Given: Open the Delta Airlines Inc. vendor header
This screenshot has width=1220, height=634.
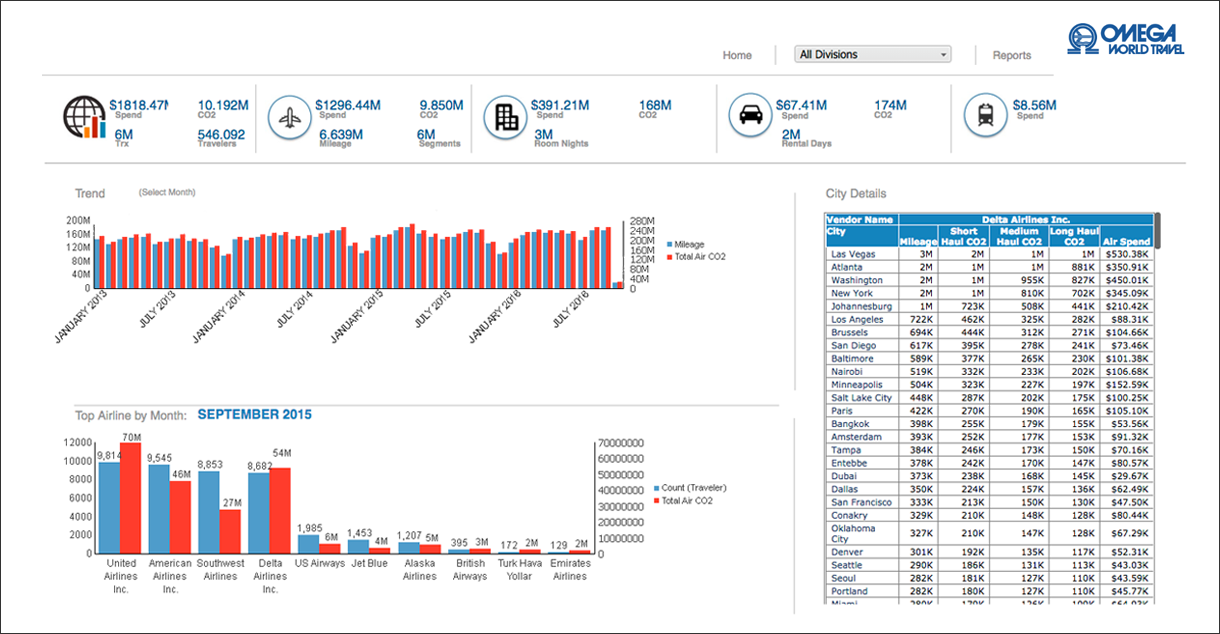Looking at the screenshot, I should point(1024,218).
